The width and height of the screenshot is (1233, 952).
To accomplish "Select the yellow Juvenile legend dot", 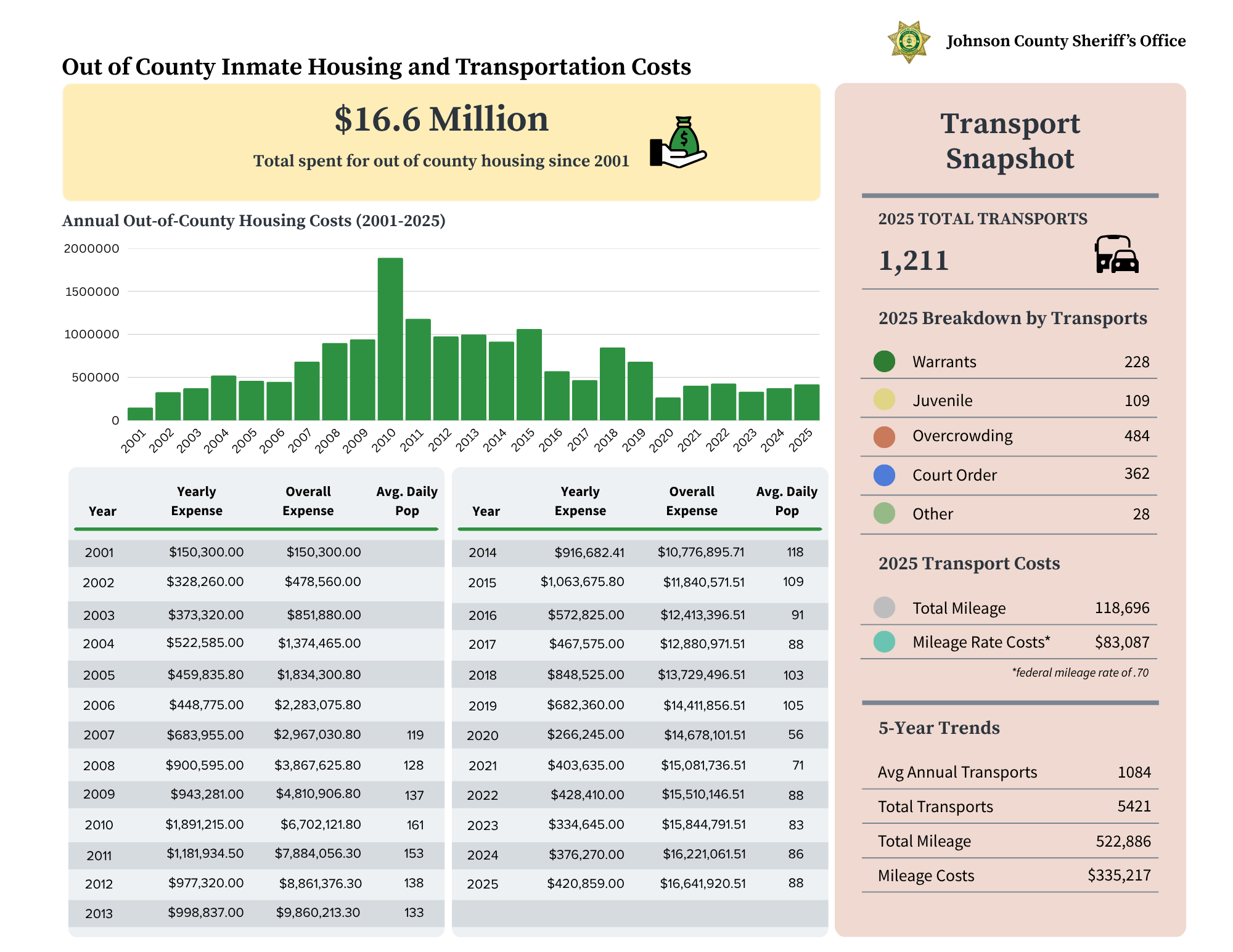I will pos(884,399).
